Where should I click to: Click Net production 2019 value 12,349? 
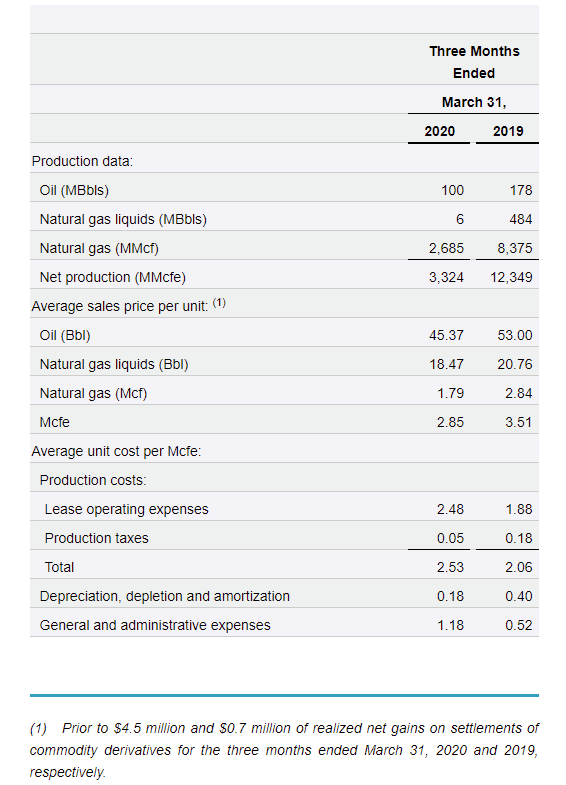pos(511,277)
